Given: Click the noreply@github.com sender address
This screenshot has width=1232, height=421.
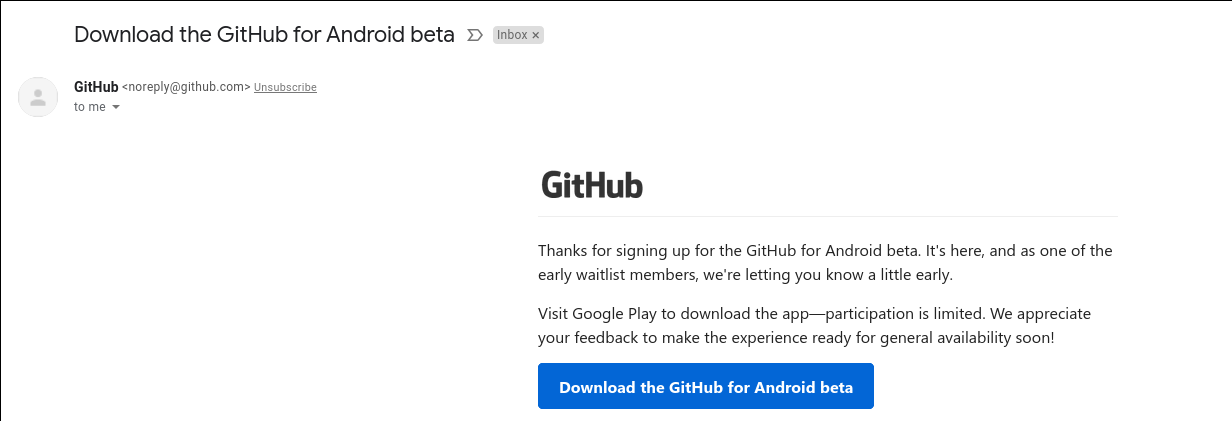Looking at the screenshot, I should (x=186, y=87).
